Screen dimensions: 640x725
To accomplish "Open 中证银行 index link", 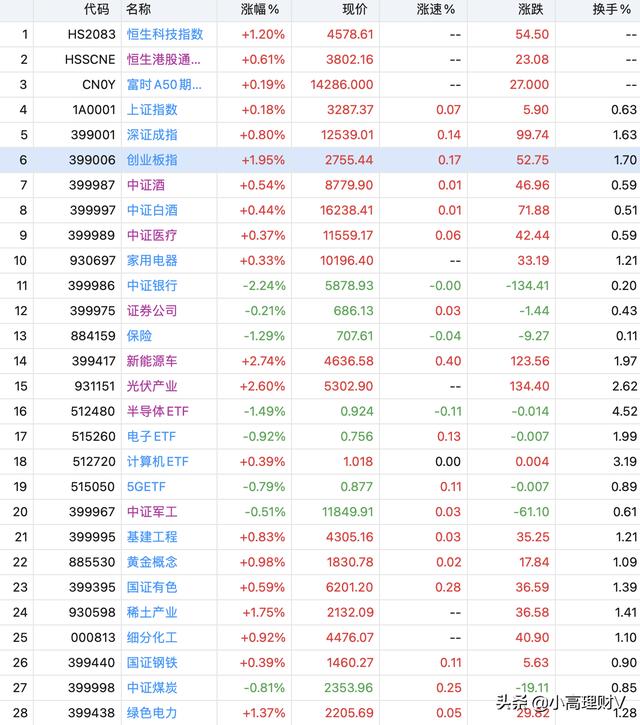I will click(x=152, y=285).
